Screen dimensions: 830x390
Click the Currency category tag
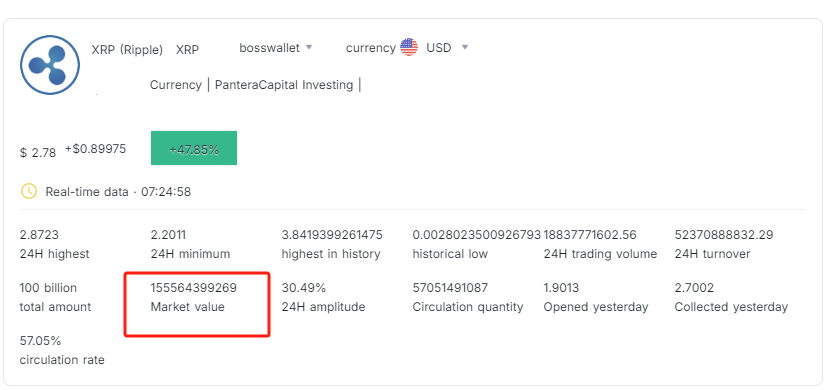[176, 85]
